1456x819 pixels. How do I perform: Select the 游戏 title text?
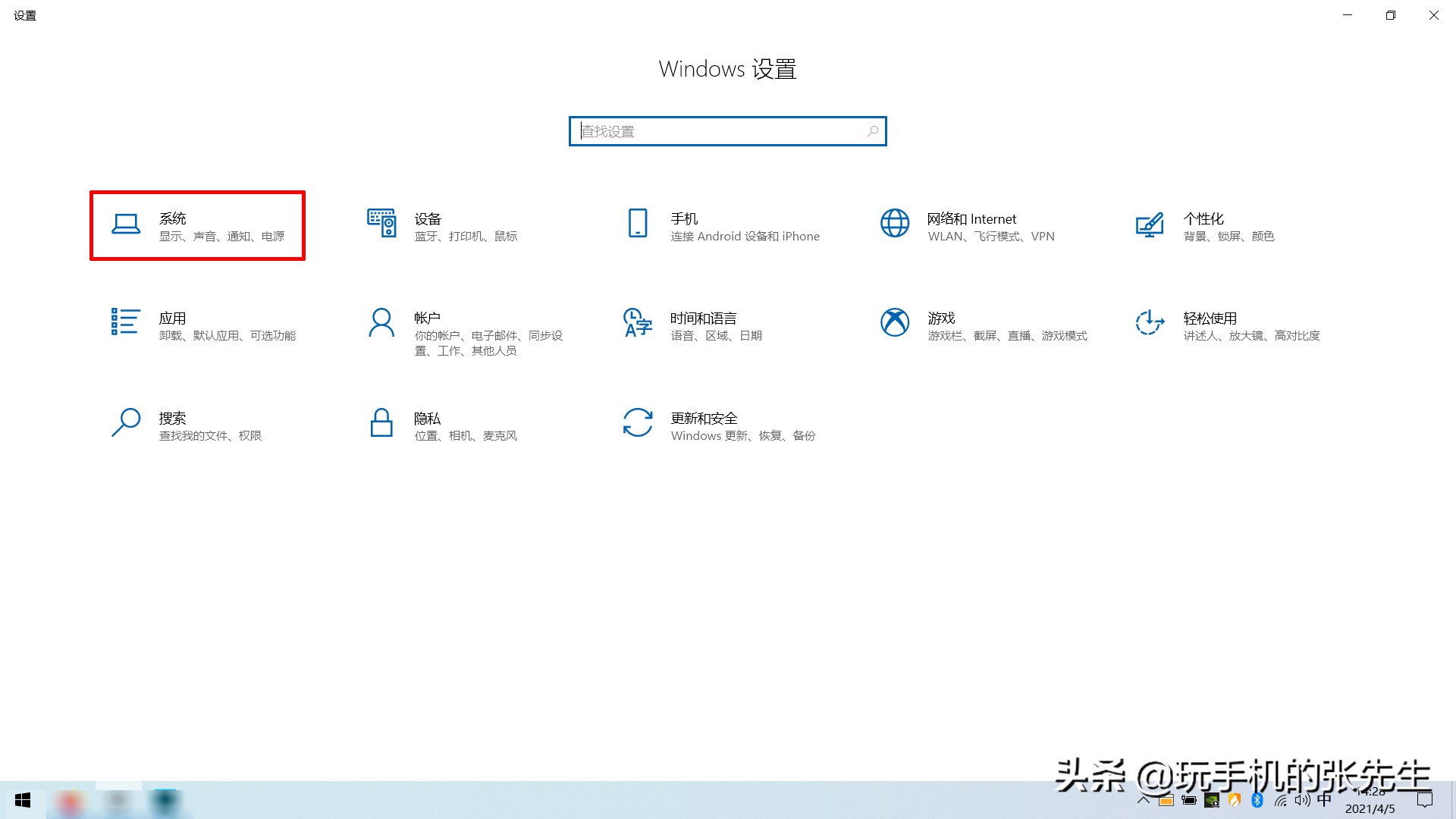click(941, 318)
